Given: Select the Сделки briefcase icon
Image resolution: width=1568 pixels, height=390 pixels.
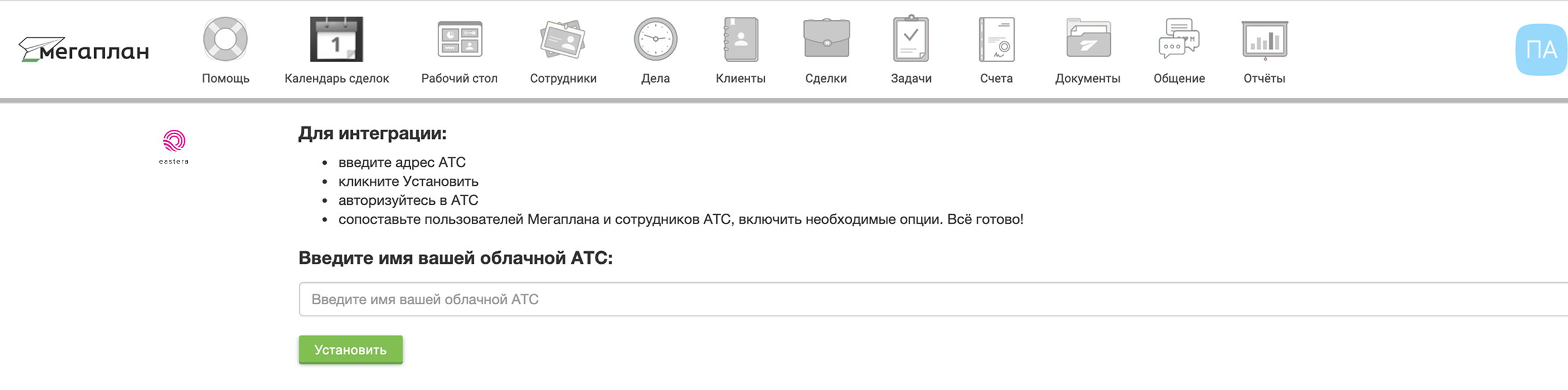Looking at the screenshot, I should point(826,39).
